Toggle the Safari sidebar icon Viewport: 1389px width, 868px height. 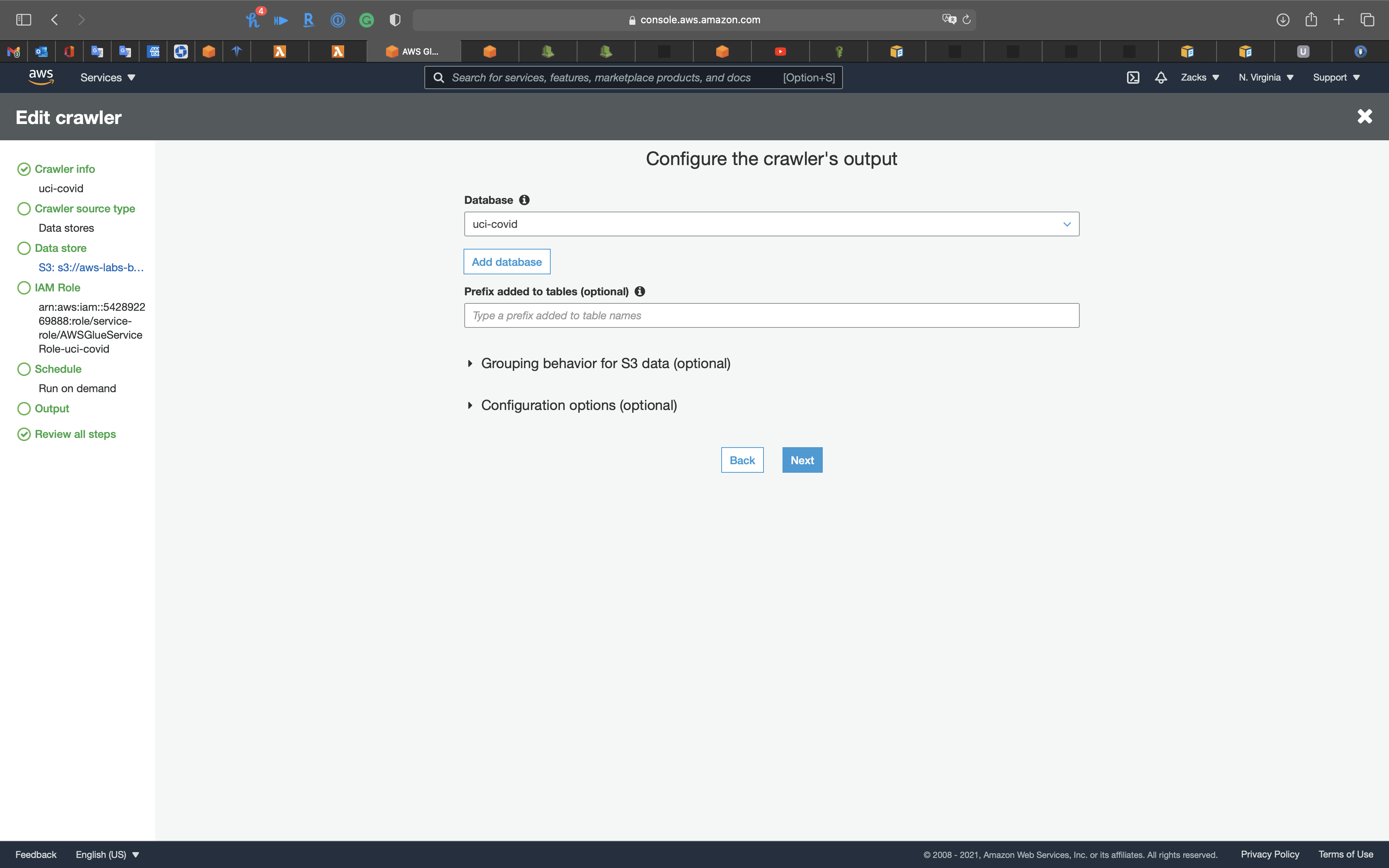24,20
